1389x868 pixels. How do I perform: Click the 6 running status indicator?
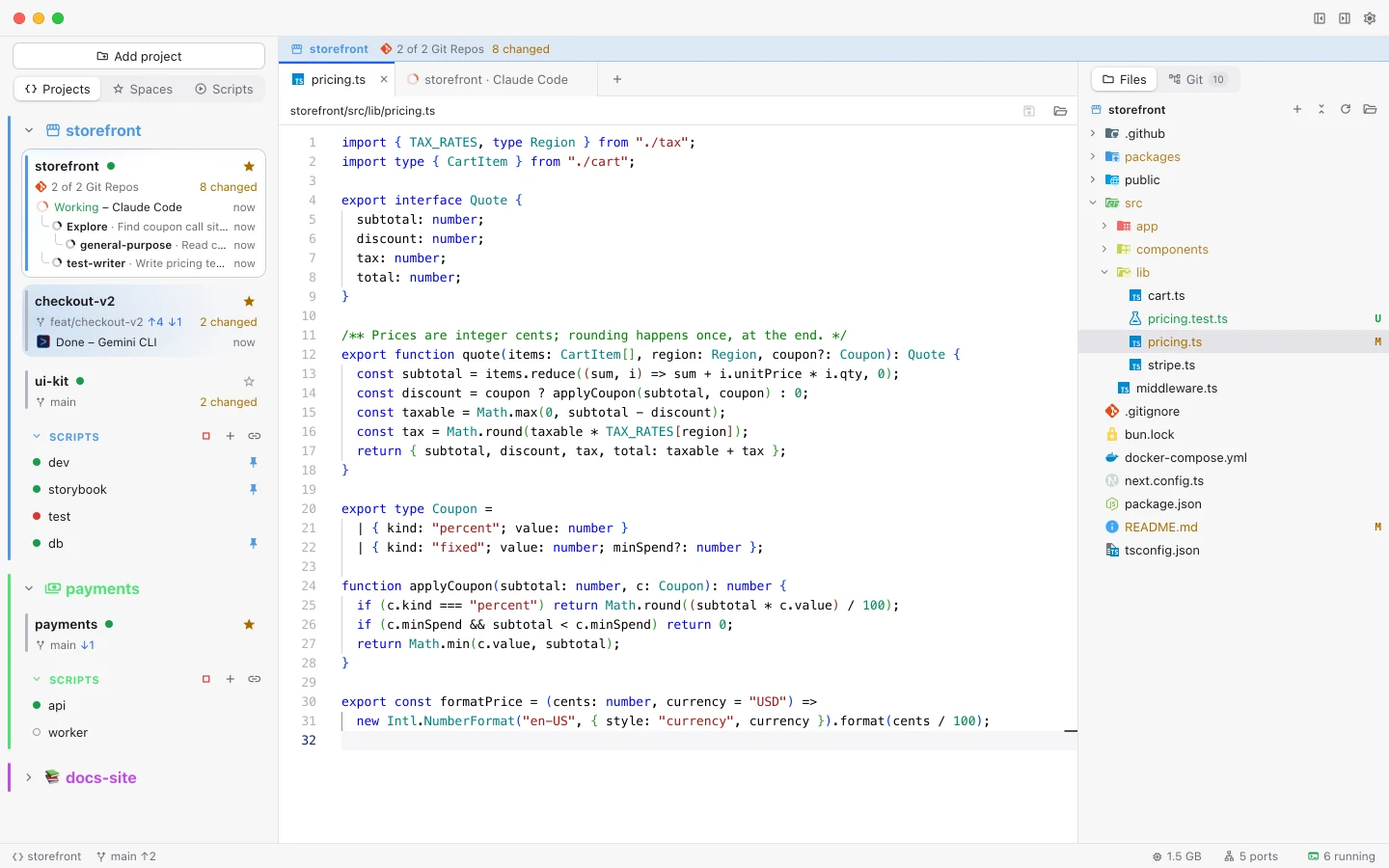pyautogui.click(x=1342, y=856)
